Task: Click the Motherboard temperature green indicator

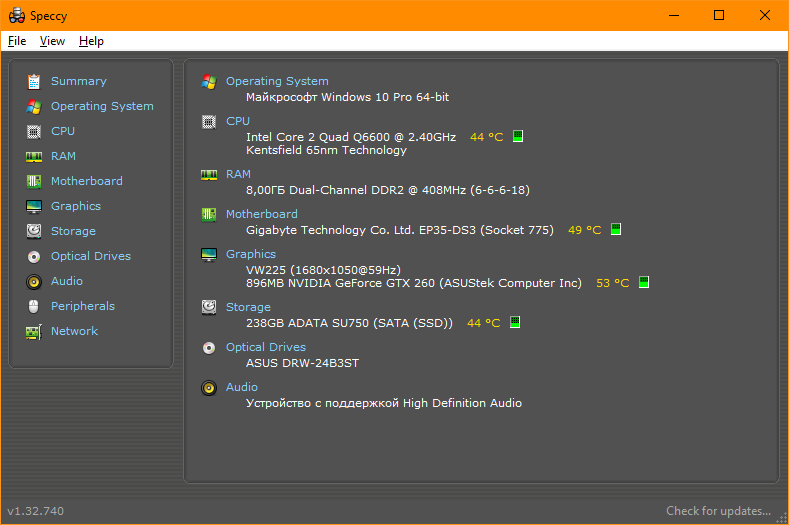Action: point(616,229)
